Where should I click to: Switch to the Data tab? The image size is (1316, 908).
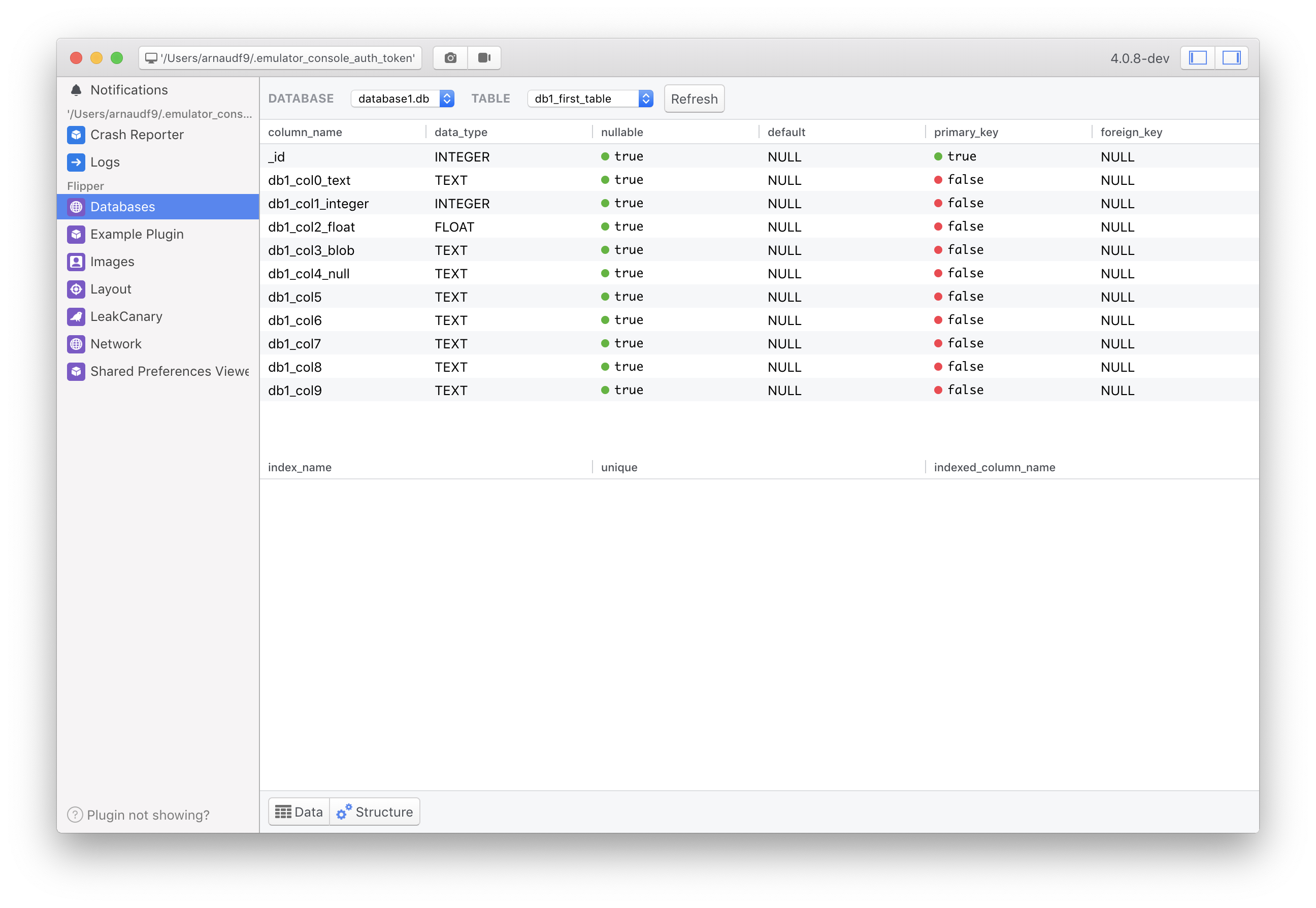298,812
